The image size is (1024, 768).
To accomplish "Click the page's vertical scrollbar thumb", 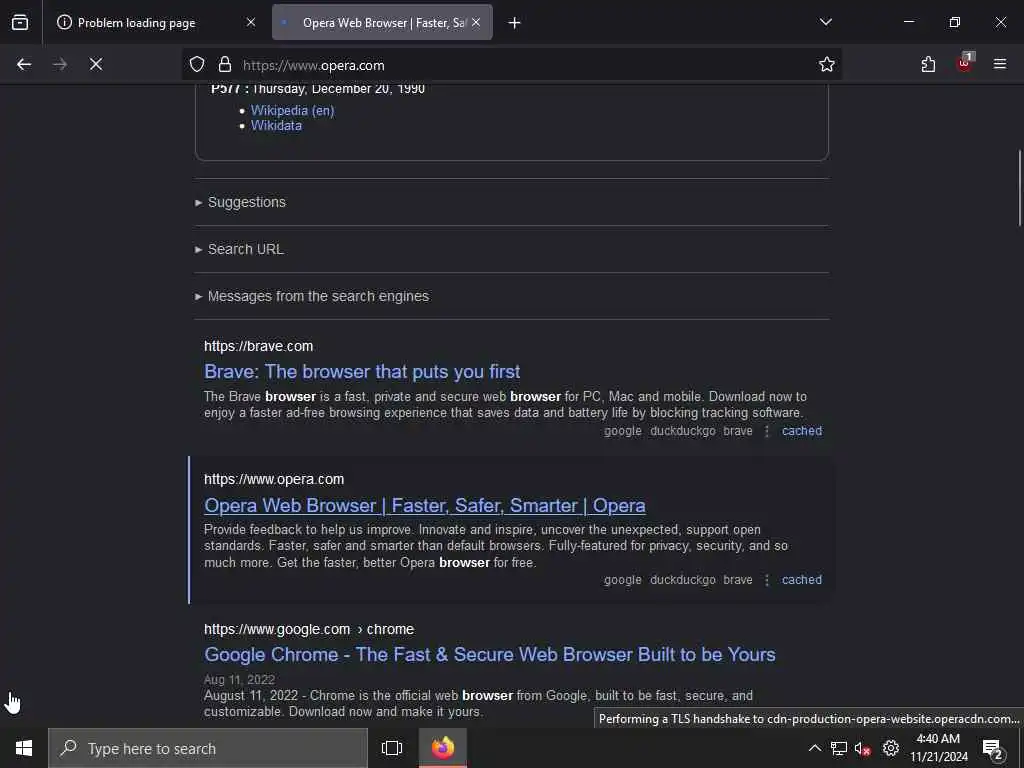I will click(x=1019, y=189).
